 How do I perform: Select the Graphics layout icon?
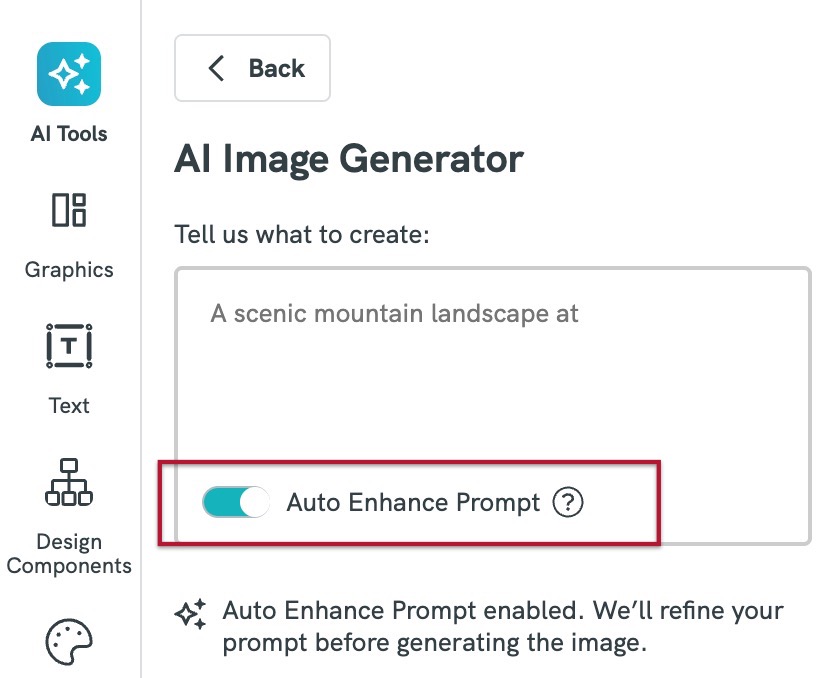click(69, 210)
